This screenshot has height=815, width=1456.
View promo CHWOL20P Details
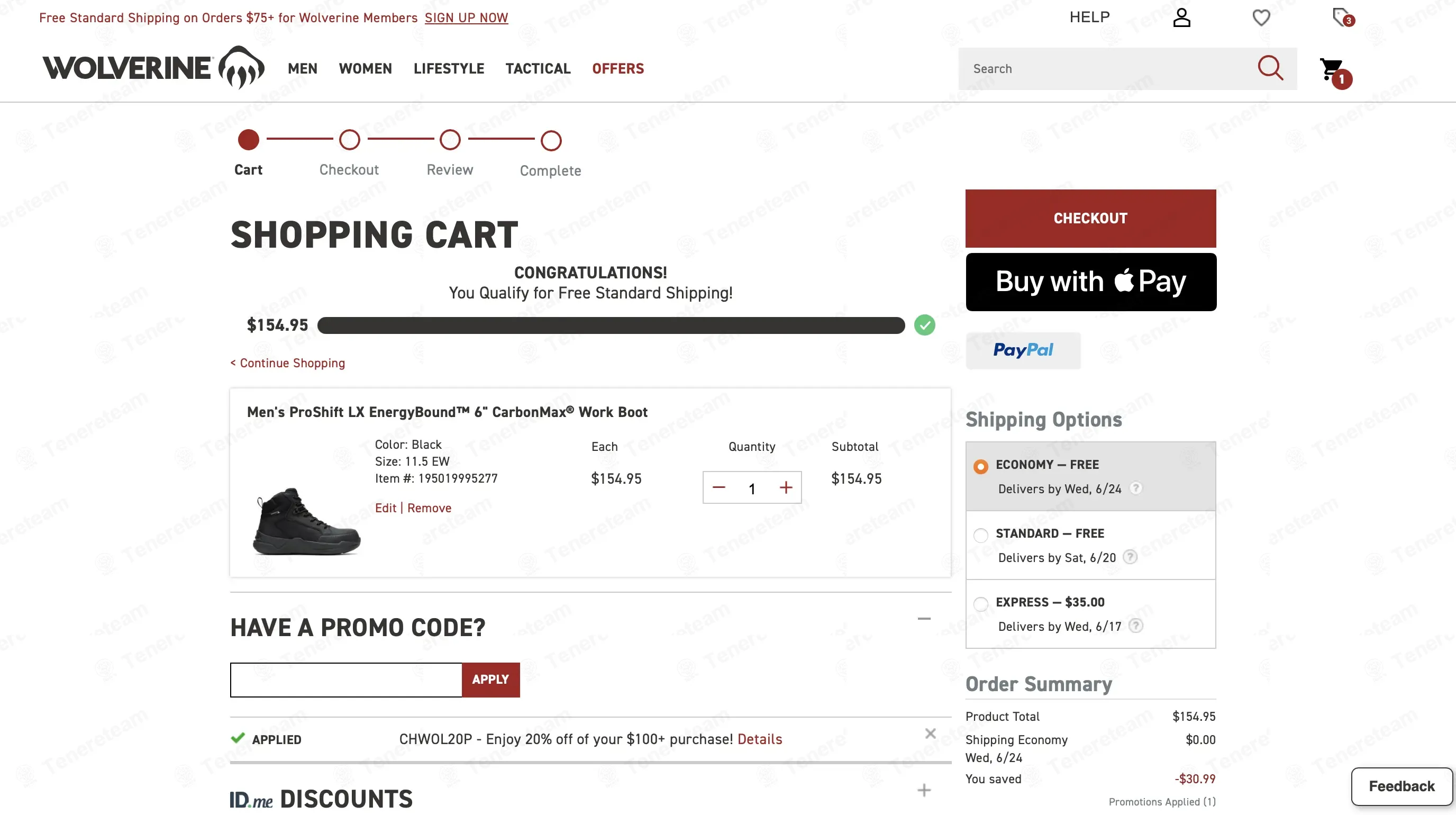pos(760,739)
